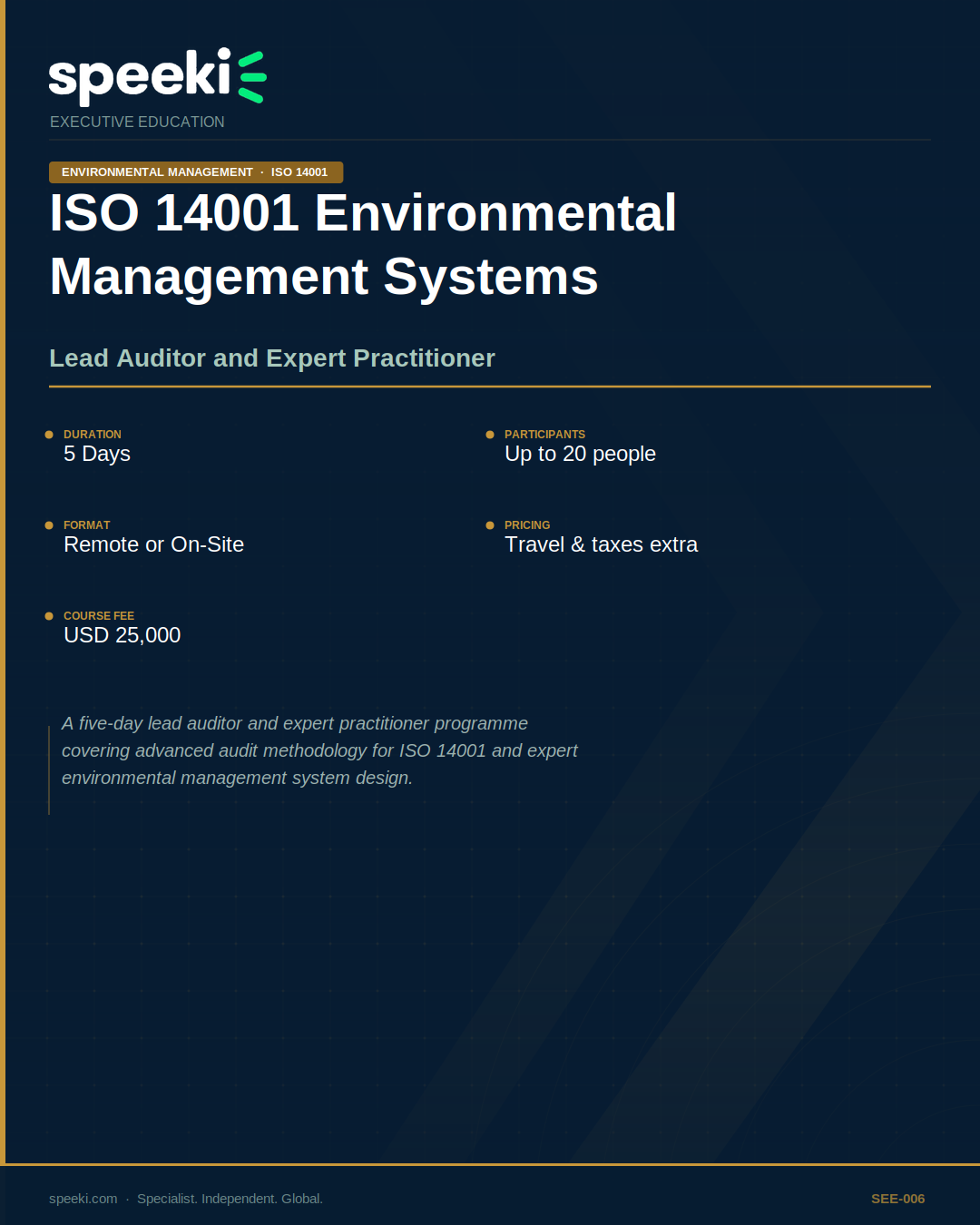This screenshot has height=1225, width=980.
Task: Click the bullet dot beside DURATION
Action: (49, 435)
